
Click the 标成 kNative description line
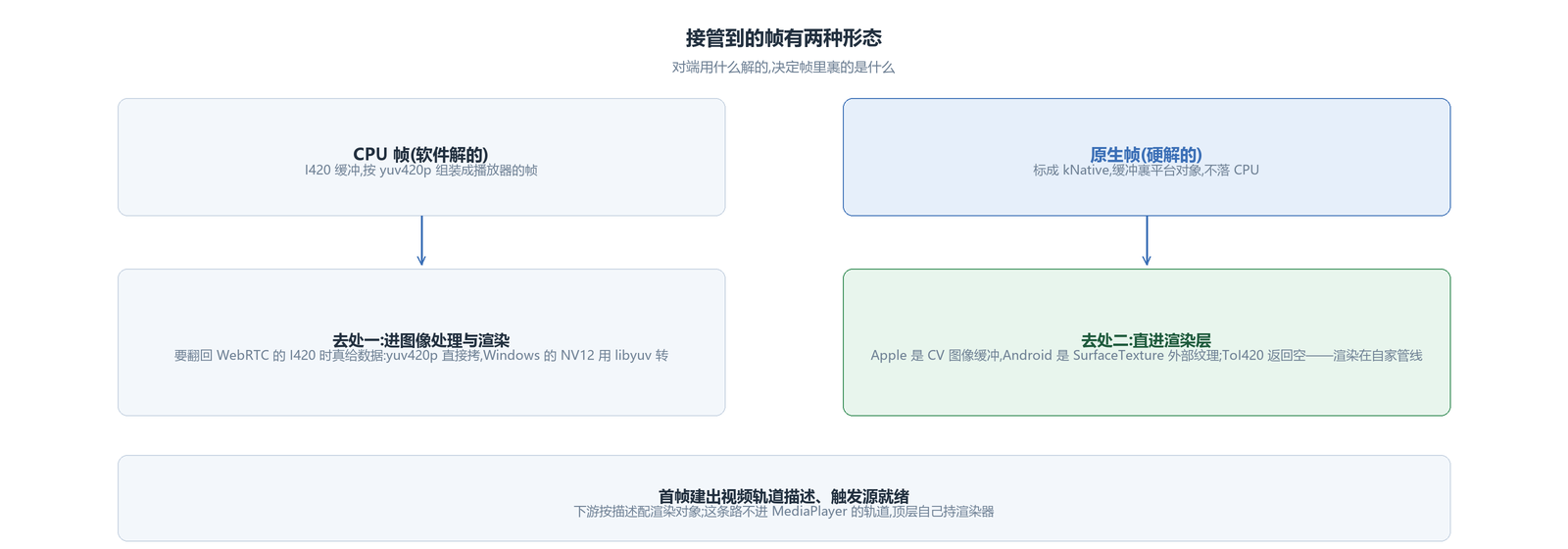(1146, 170)
